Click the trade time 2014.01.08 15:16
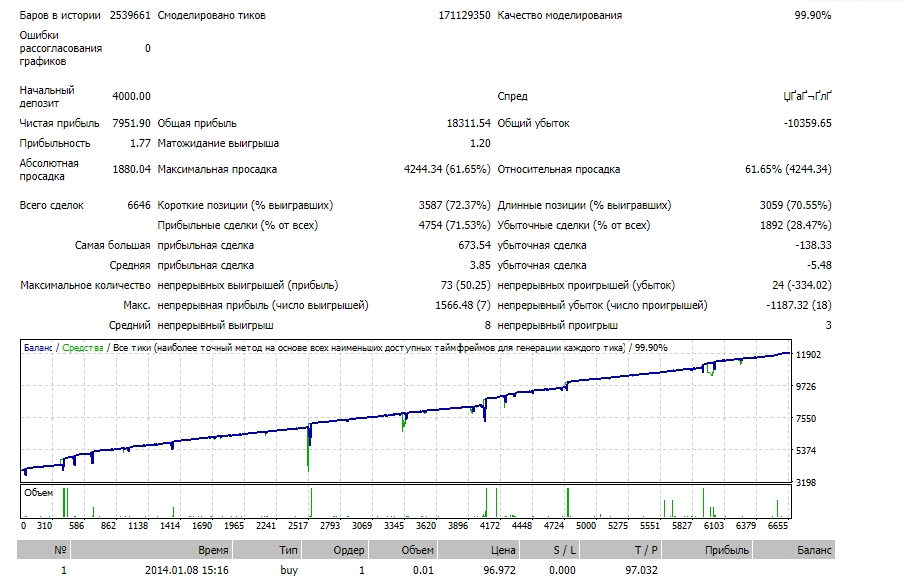 pos(187,570)
